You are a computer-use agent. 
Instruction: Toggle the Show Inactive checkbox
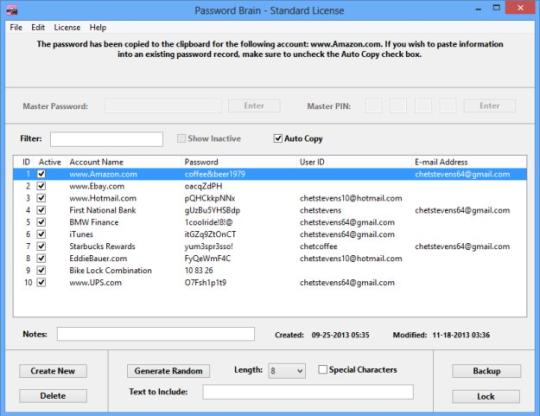tap(181, 139)
